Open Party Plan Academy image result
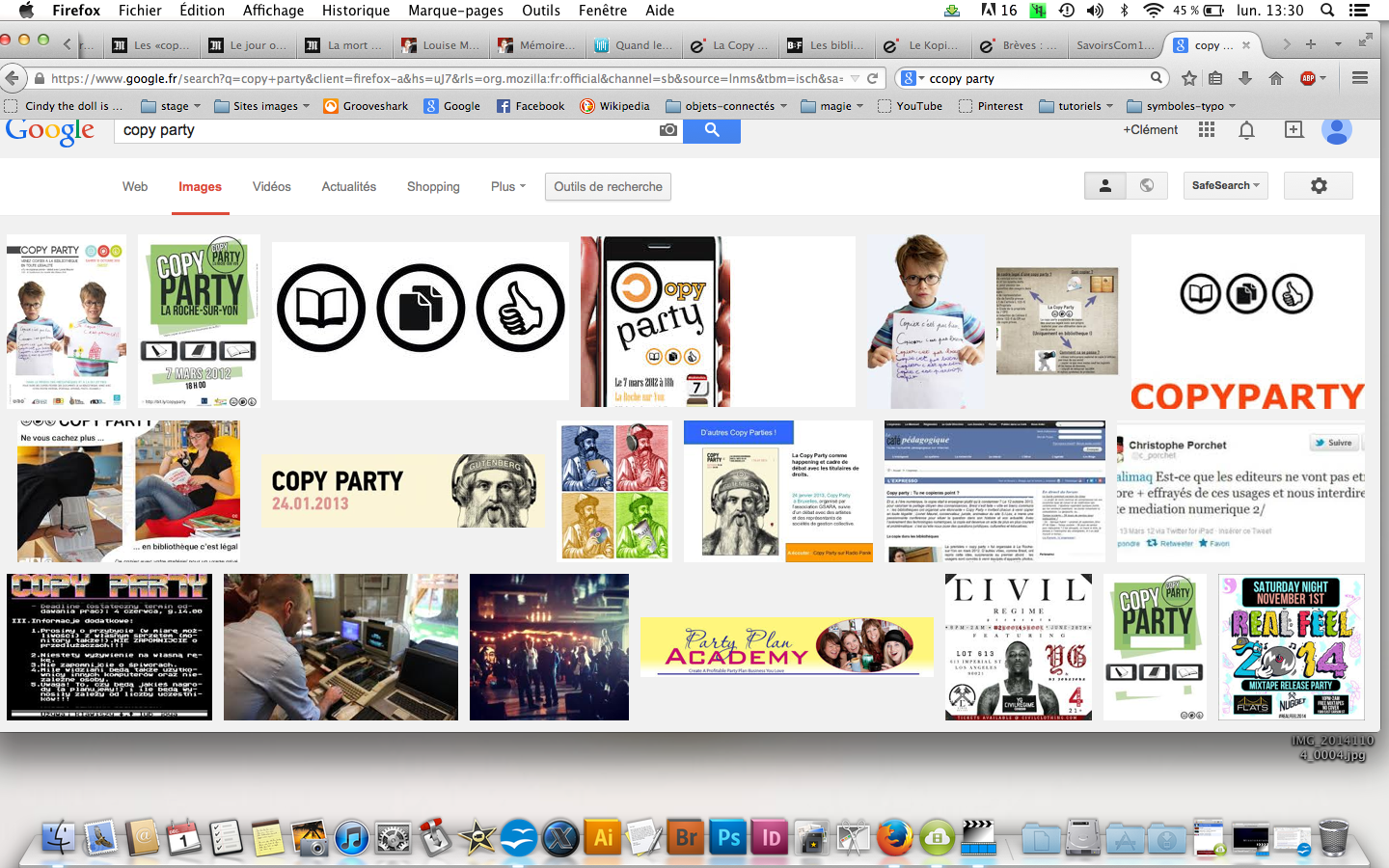 (x=787, y=646)
